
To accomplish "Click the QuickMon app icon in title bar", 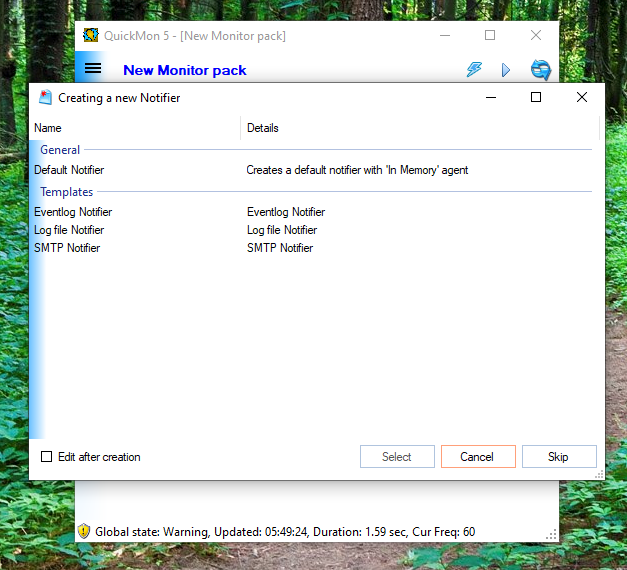I will 91,35.
